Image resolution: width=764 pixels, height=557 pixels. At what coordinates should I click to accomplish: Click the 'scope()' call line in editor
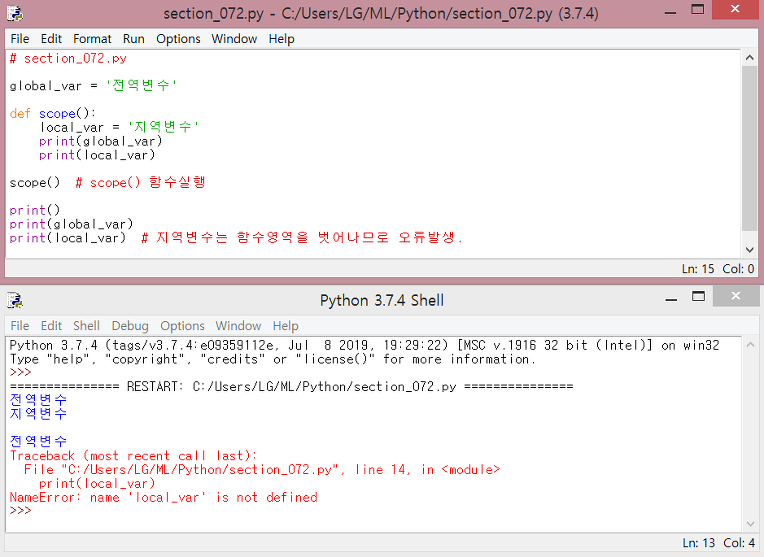107,183
